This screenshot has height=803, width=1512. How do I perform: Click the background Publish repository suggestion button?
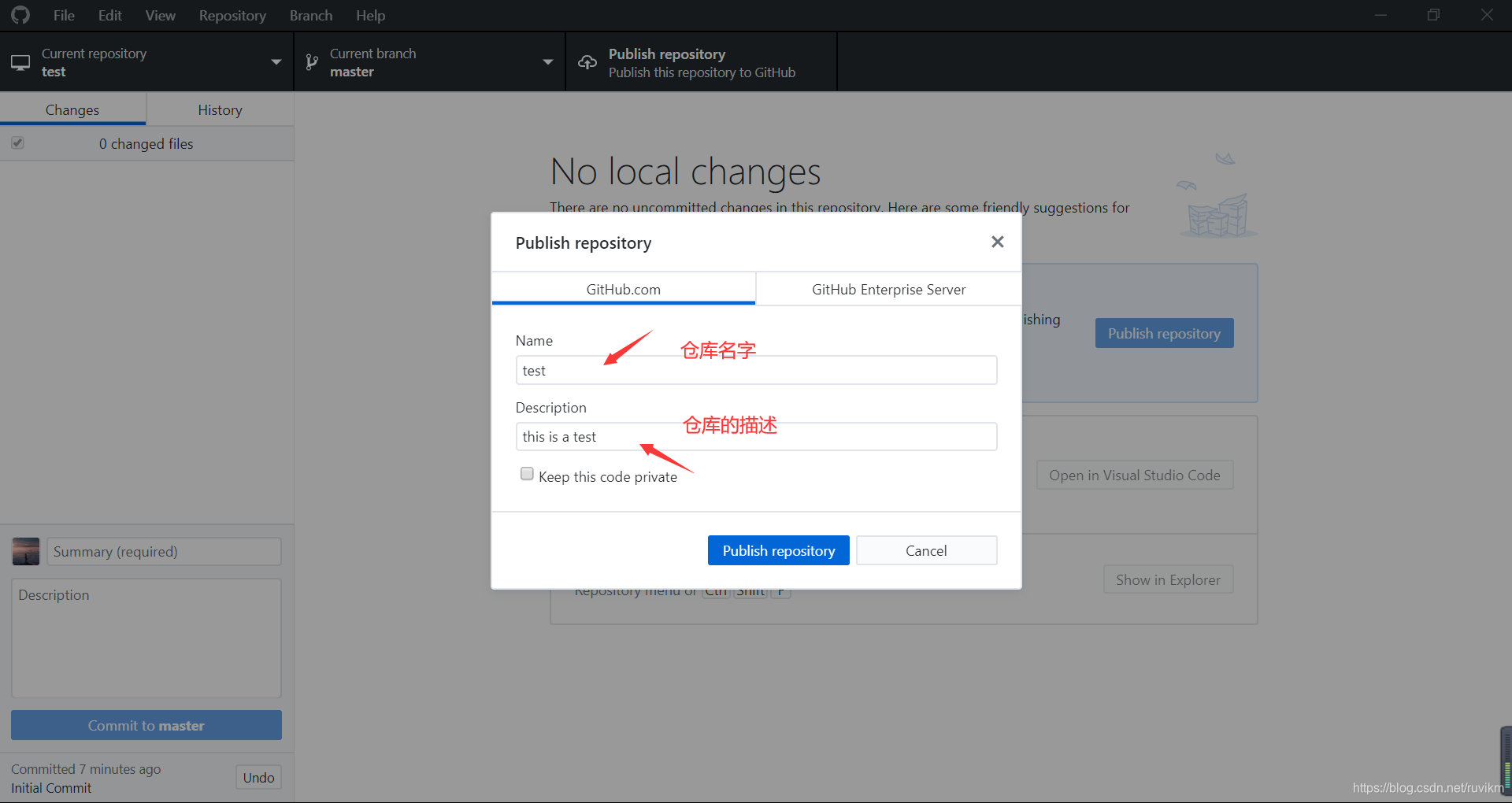click(x=1164, y=333)
